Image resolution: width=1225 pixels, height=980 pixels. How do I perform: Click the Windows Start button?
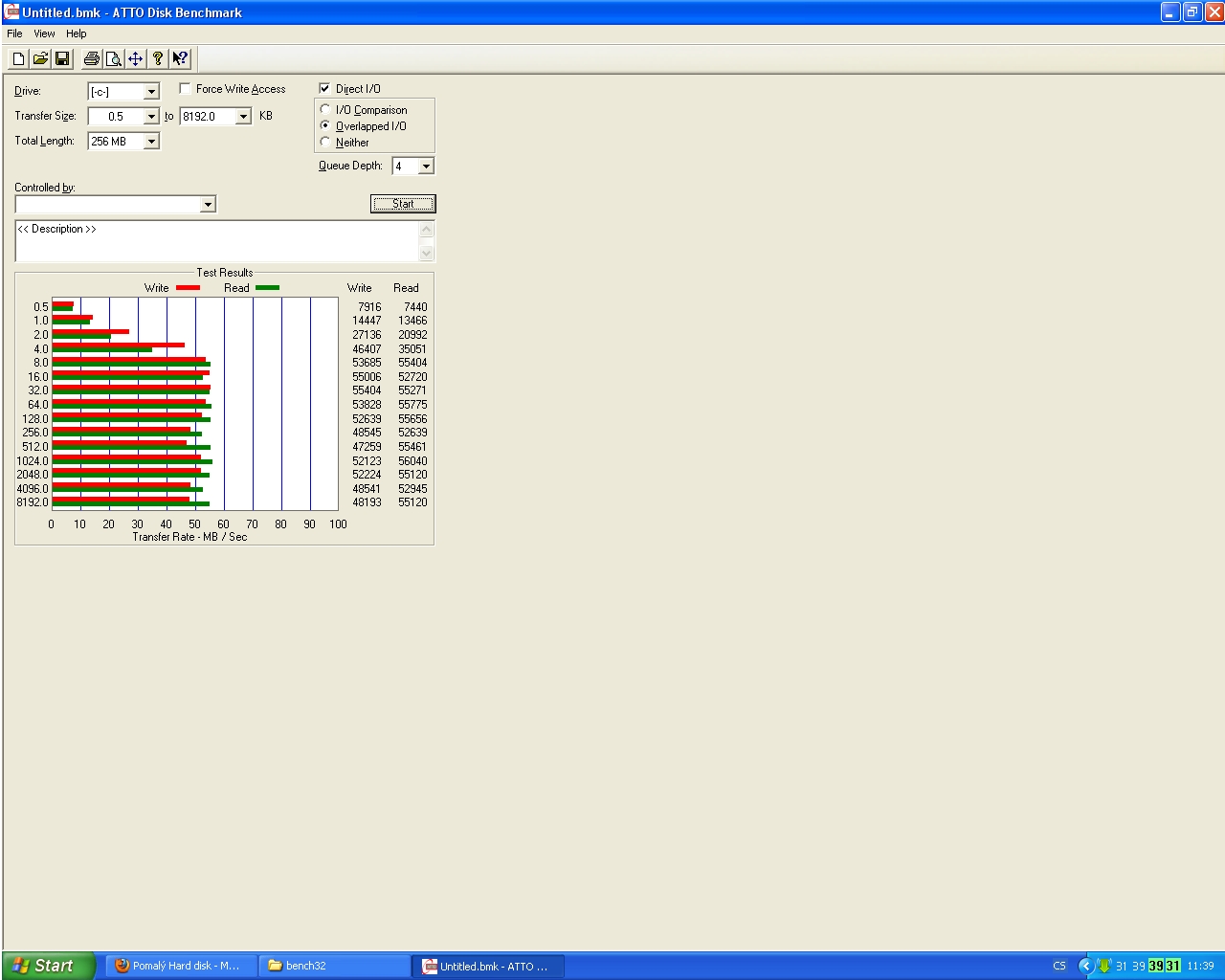(48, 966)
